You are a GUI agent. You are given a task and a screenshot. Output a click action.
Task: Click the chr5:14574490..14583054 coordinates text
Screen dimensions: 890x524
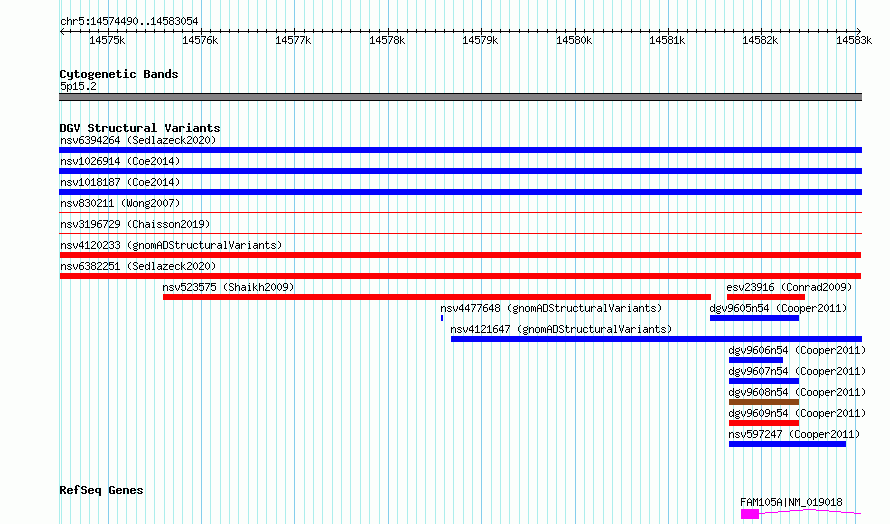pyautogui.click(x=129, y=22)
